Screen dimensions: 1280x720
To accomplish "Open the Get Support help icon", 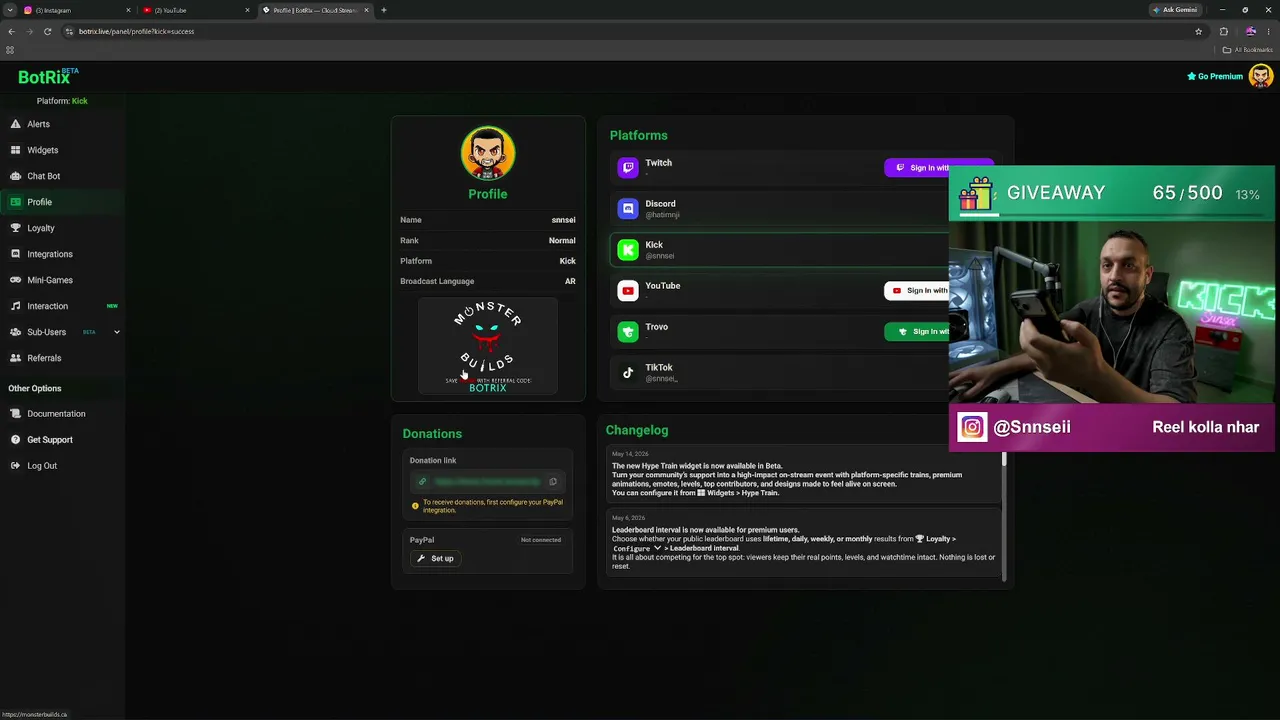I will click(15, 440).
